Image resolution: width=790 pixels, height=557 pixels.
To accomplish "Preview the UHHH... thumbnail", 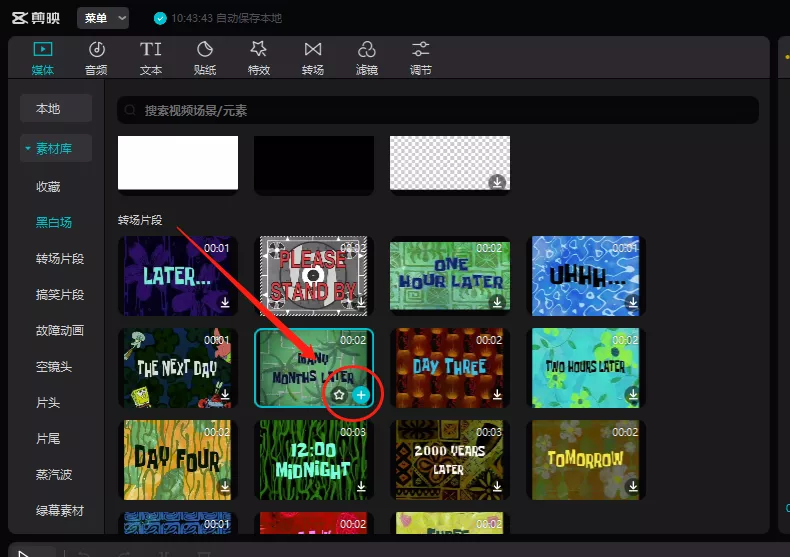I will 586,276.
